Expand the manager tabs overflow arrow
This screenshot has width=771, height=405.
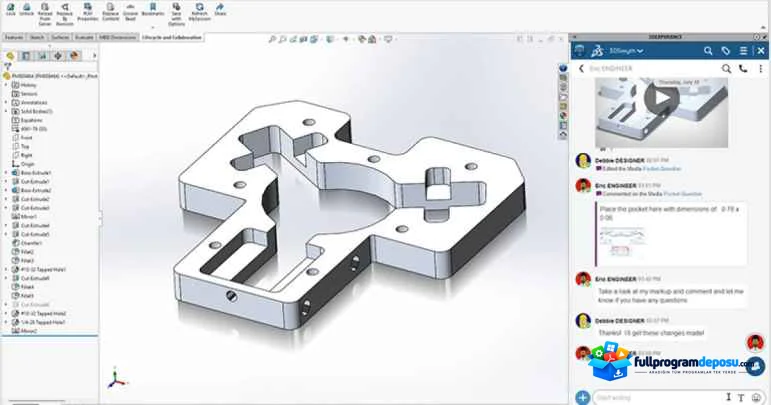[94, 56]
